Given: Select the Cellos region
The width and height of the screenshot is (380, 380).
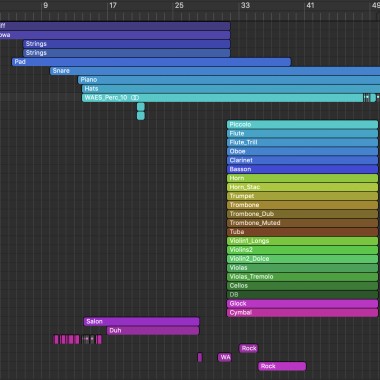Looking at the screenshot, I should pyautogui.click(x=302, y=286).
